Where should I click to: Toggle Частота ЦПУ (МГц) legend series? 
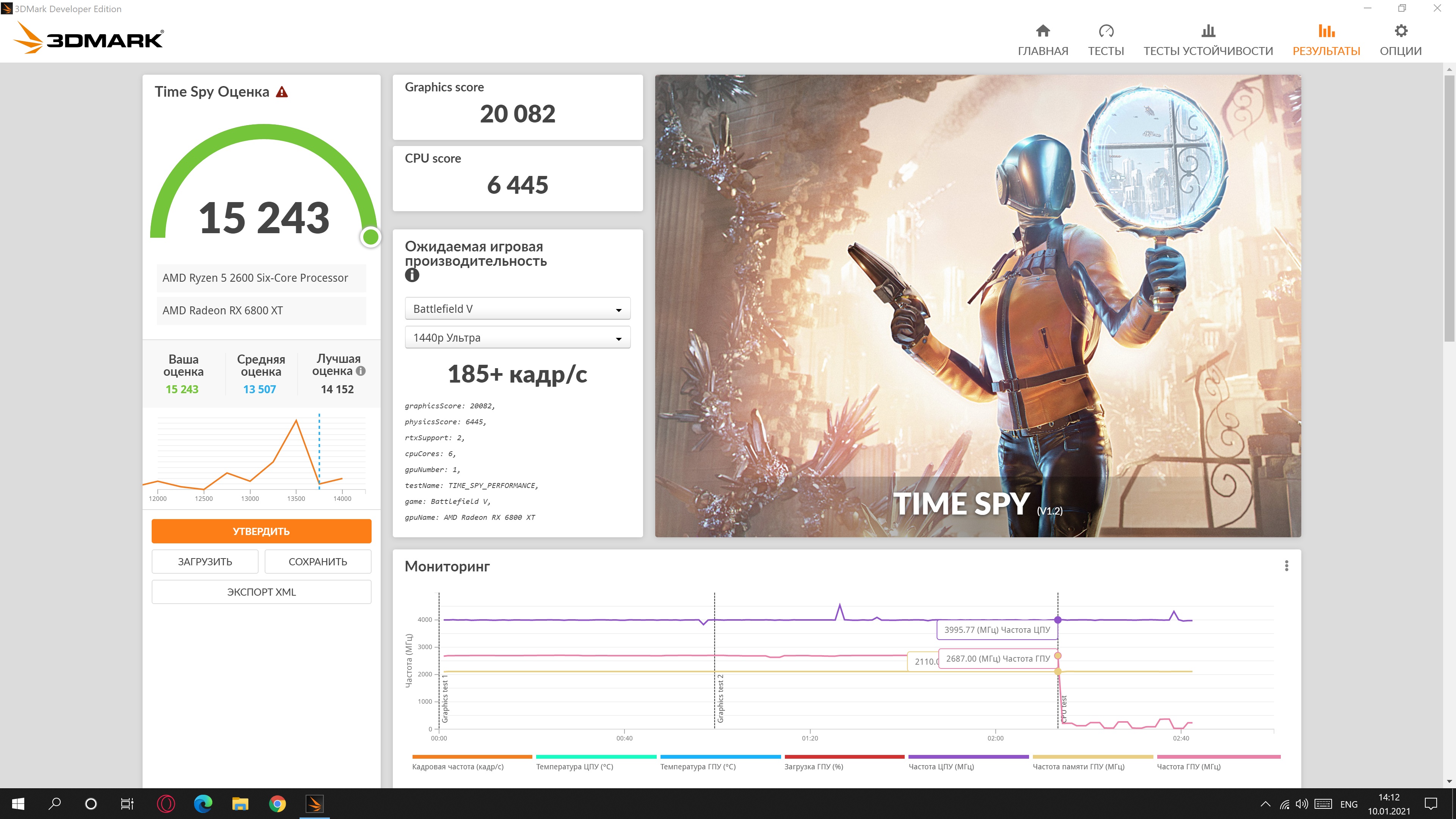click(x=941, y=766)
